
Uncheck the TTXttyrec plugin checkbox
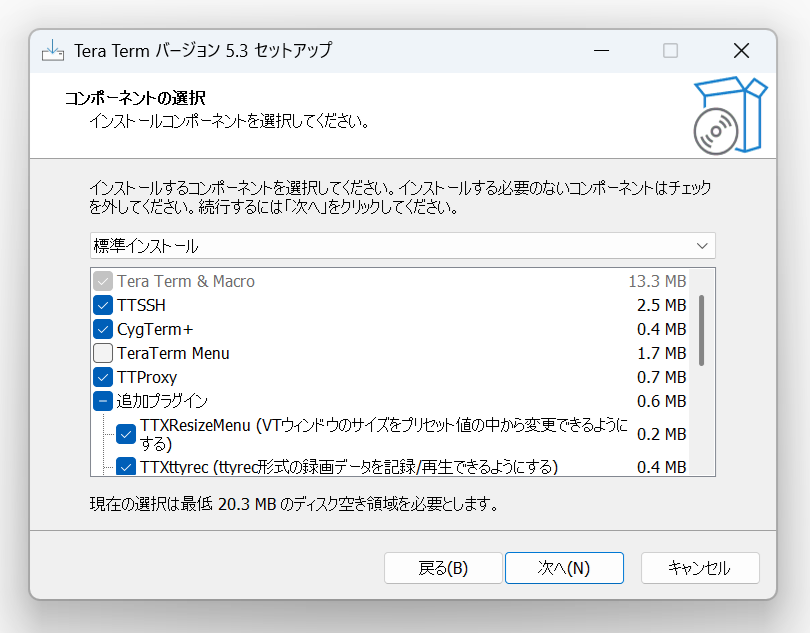(x=126, y=467)
